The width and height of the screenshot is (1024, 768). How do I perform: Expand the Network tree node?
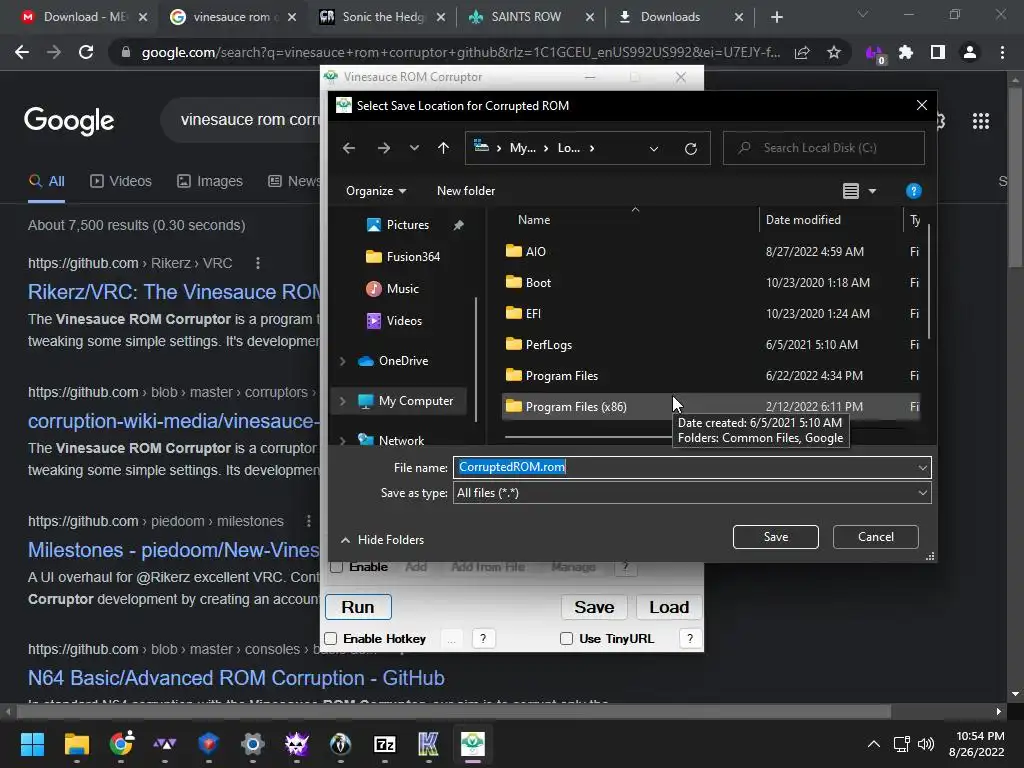[x=342, y=441]
